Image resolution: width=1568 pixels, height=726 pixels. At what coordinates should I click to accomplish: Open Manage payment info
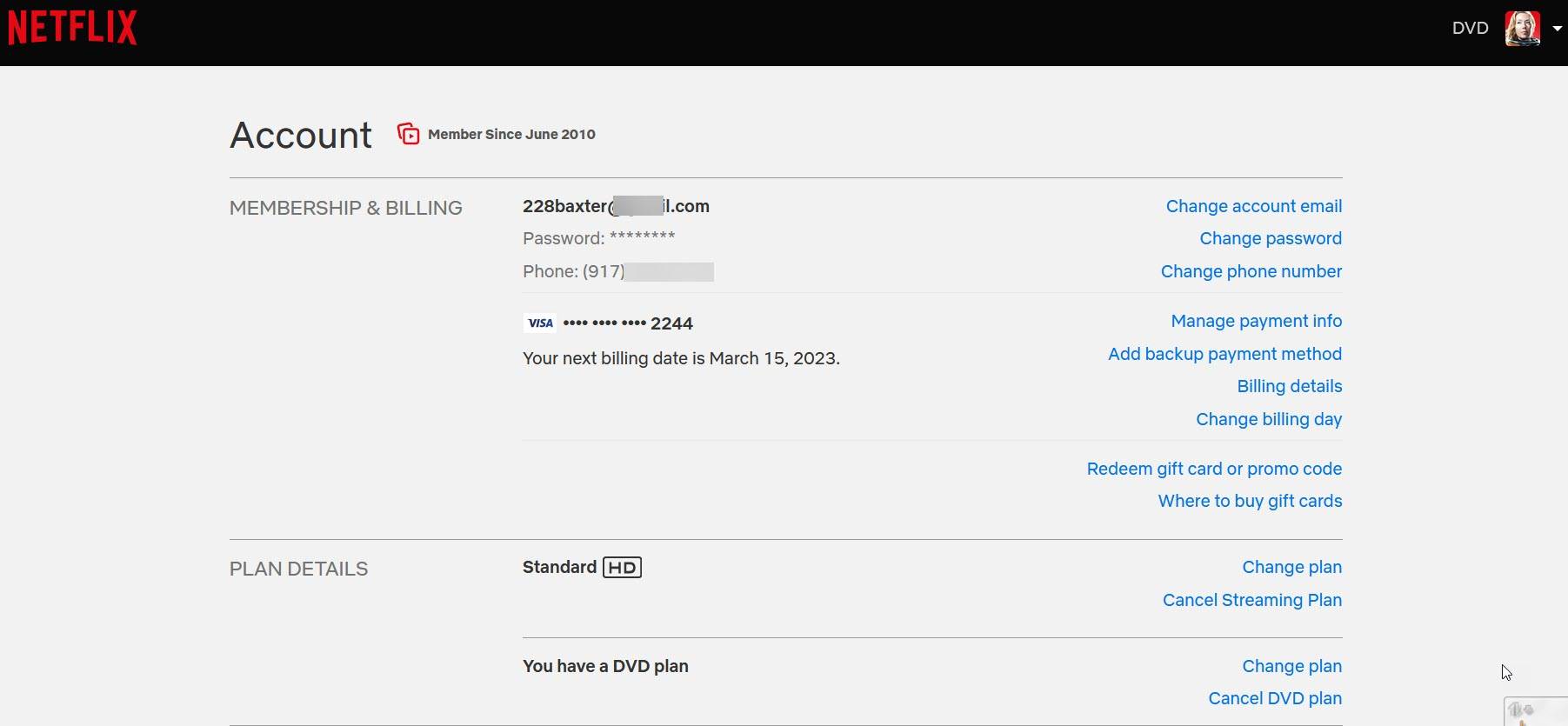click(1256, 321)
